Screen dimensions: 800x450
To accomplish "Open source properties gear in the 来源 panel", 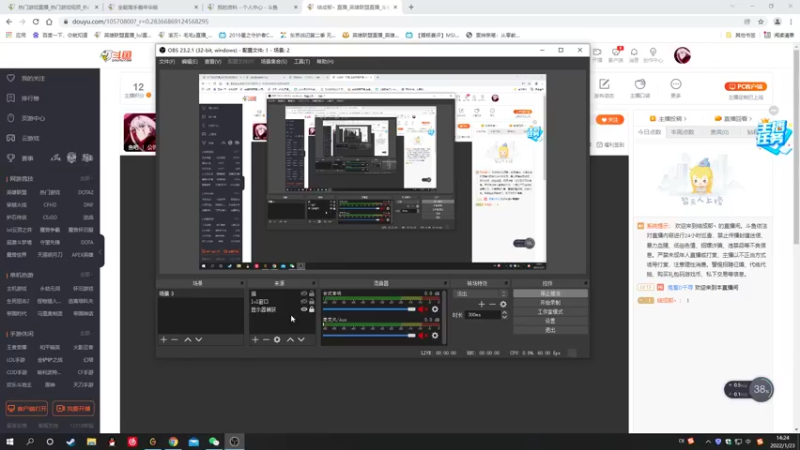I will click(277, 340).
